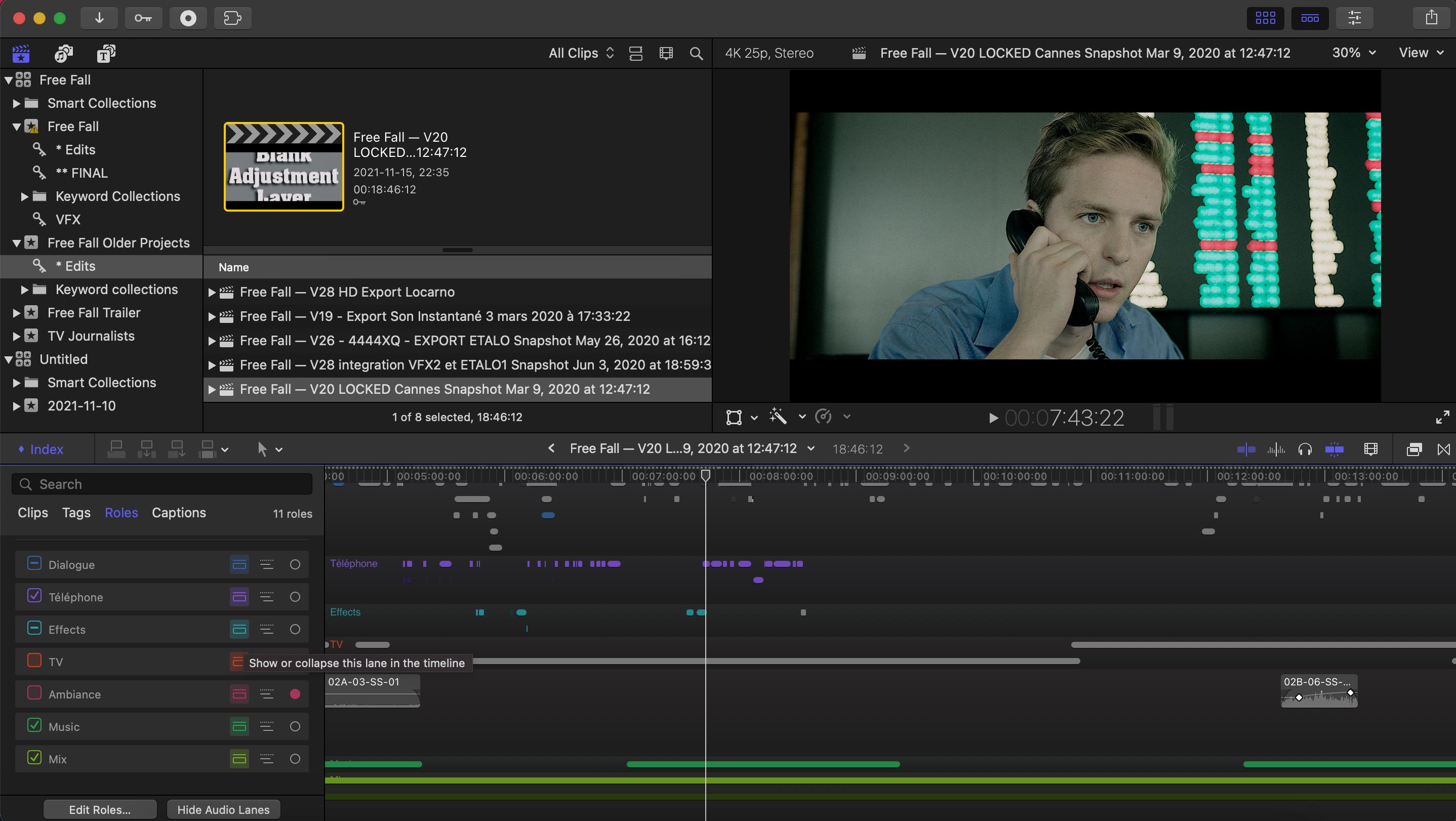Enable the Ambiance role checkbox
Image resolution: width=1456 pixels, height=821 pixels.
coord(34,693)
